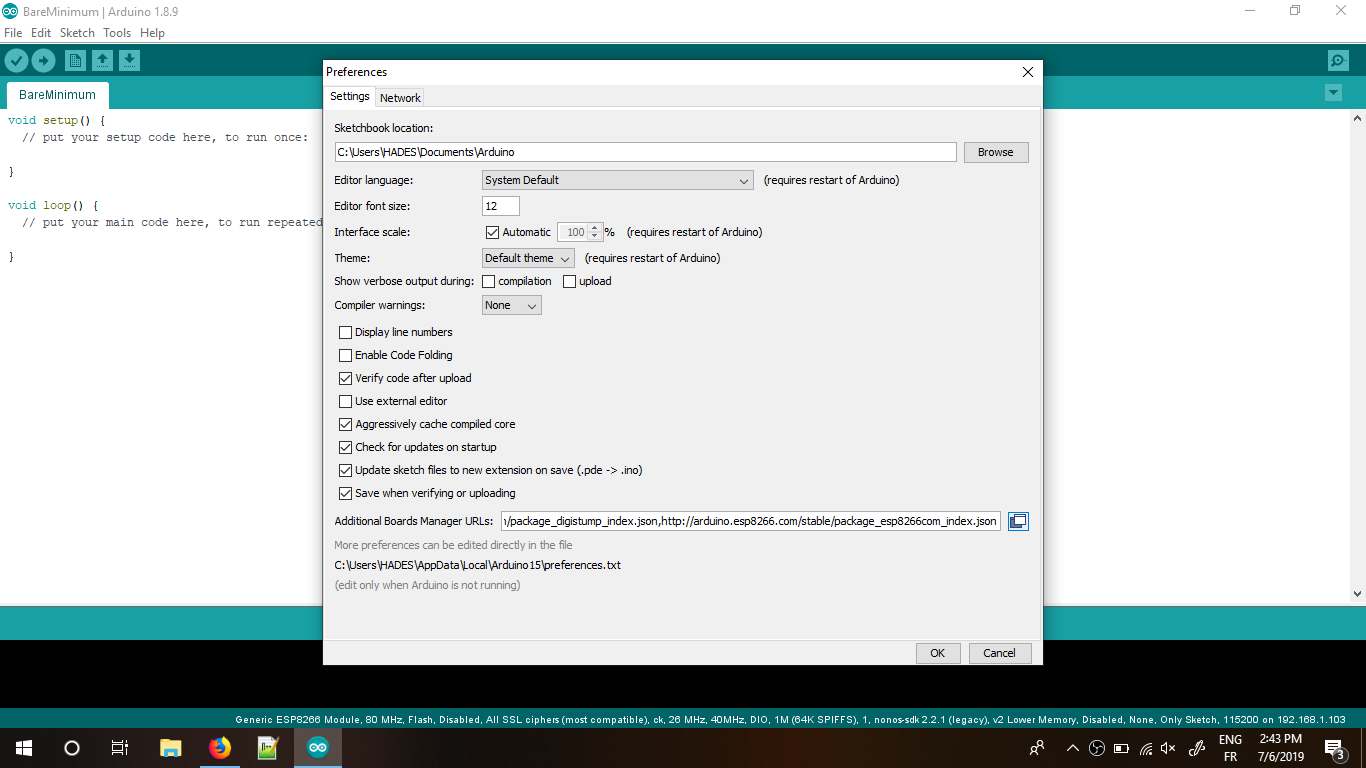
Task: Click the Browse button for Sketchbook location
Action: pyautogui.click(x=996, y=151)
